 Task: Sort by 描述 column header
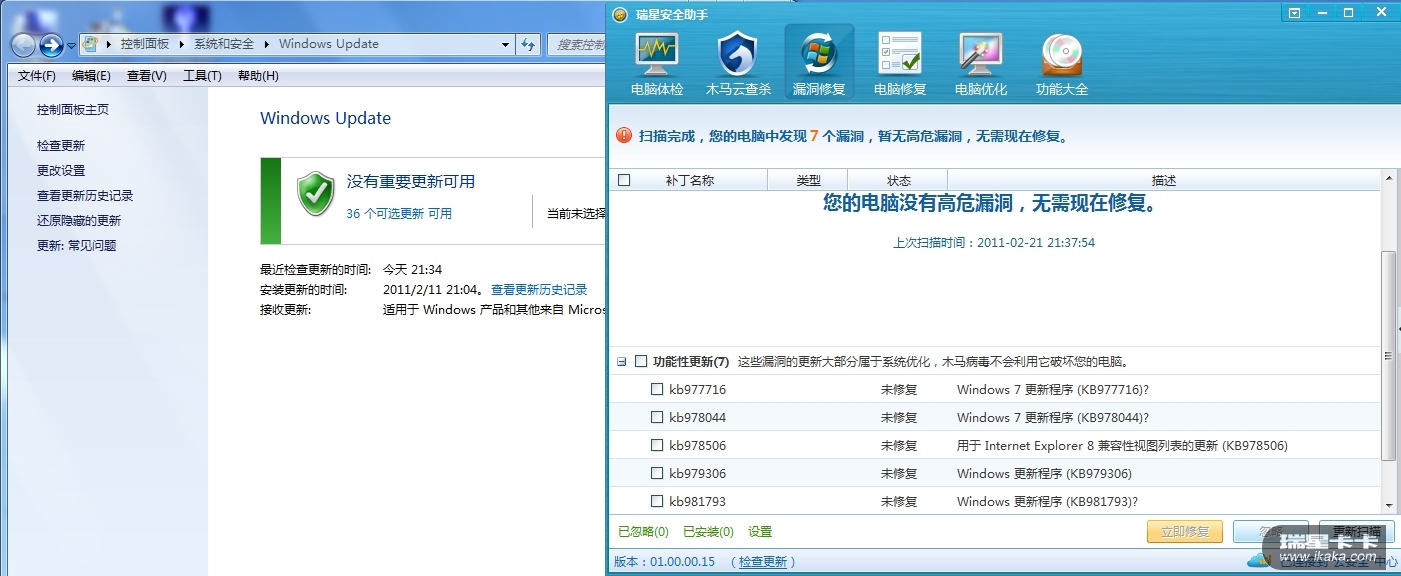1164,181
